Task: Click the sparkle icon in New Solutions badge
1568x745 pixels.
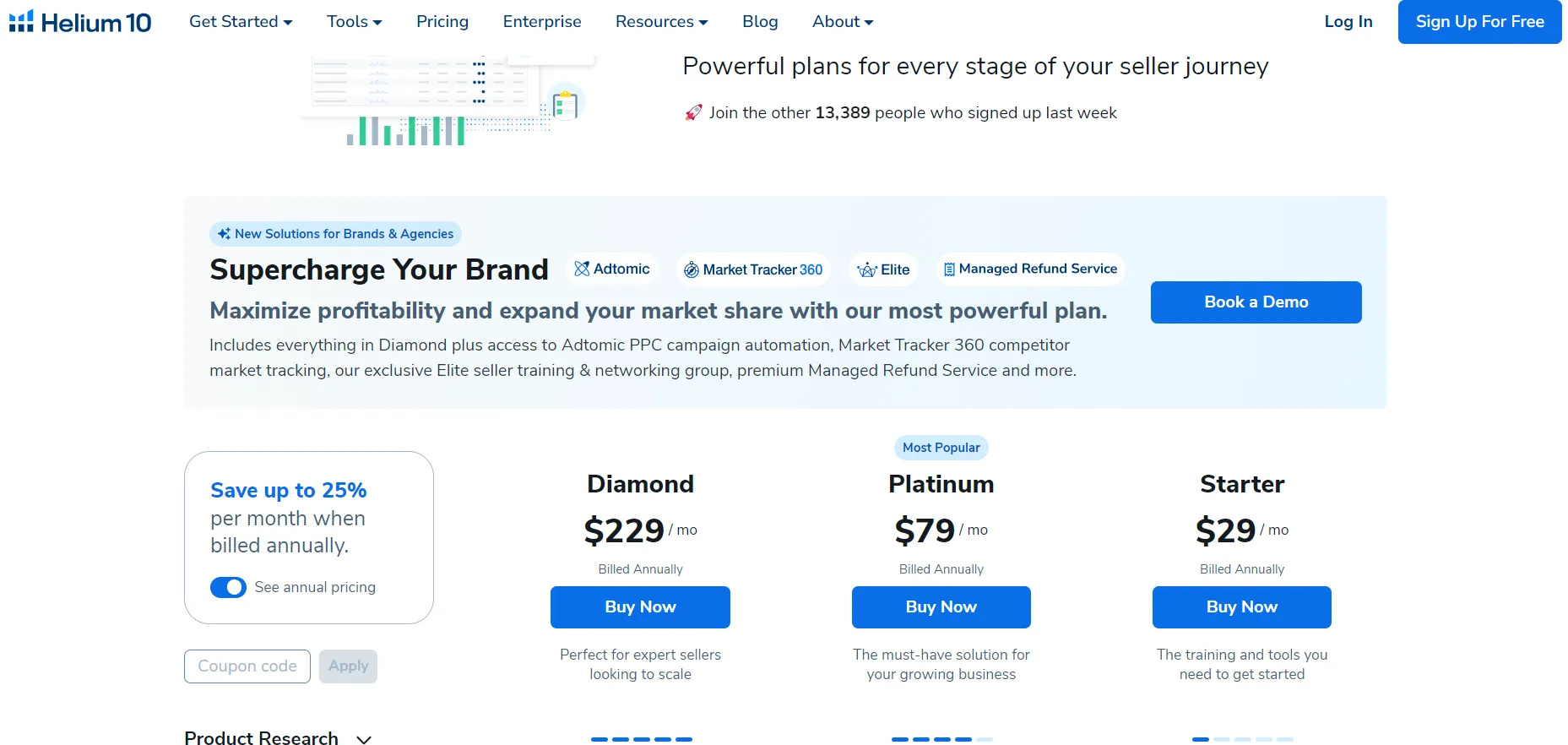Action: click(x=224, y=234)
